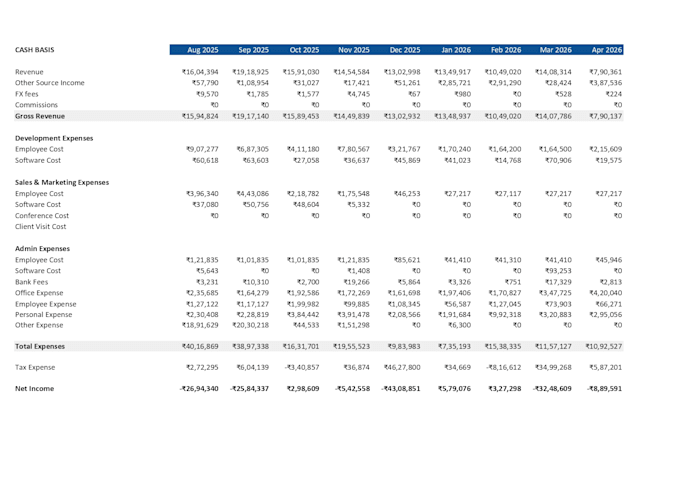Viewport: 680px width, 481px height.
Task: Select Admin Employee Cost ₹85,621
Action: pyautogui.click(x=407, y=260)
